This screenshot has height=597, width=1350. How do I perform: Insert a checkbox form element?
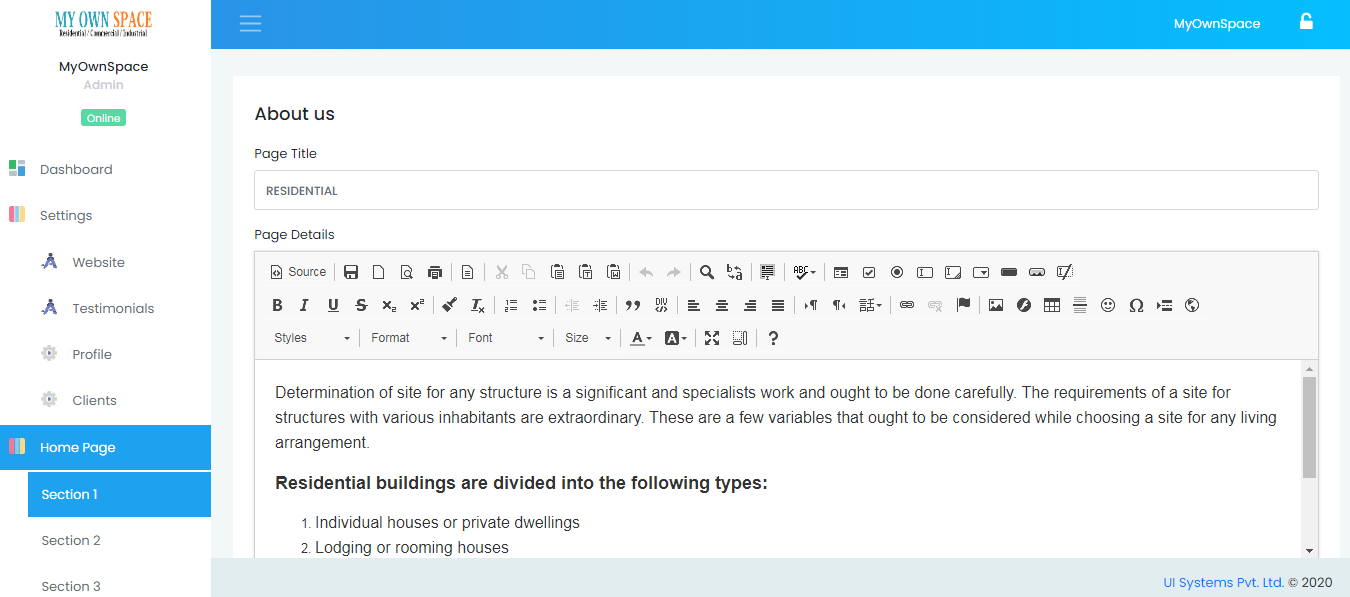click(x=868, y=272)
